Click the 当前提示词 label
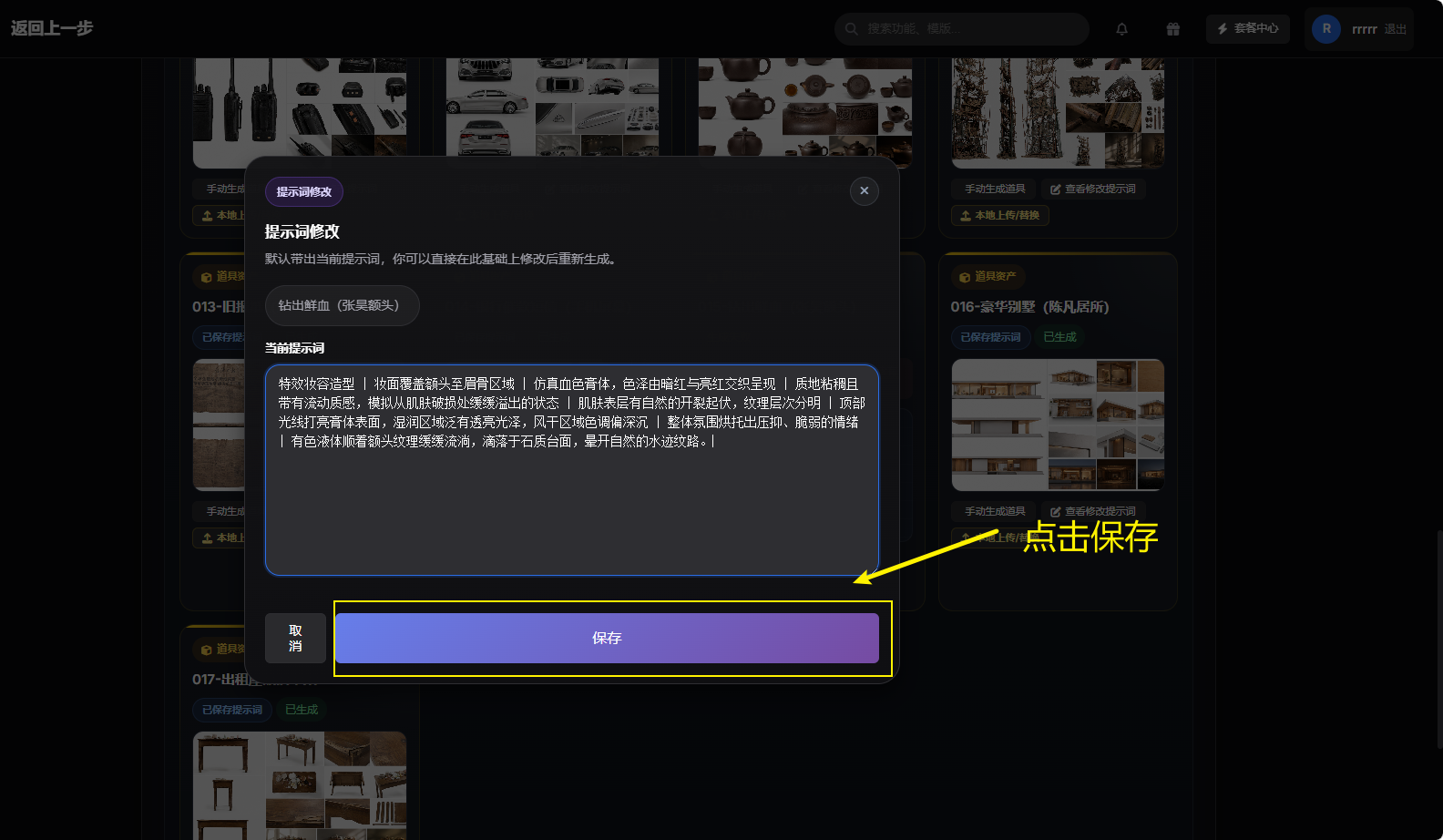The height and width of the screenshot is (840, 1443). [295, 348]
